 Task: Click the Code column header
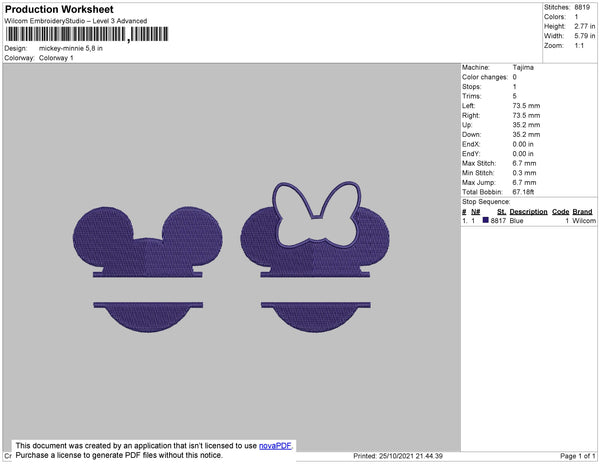pos(561,212)
